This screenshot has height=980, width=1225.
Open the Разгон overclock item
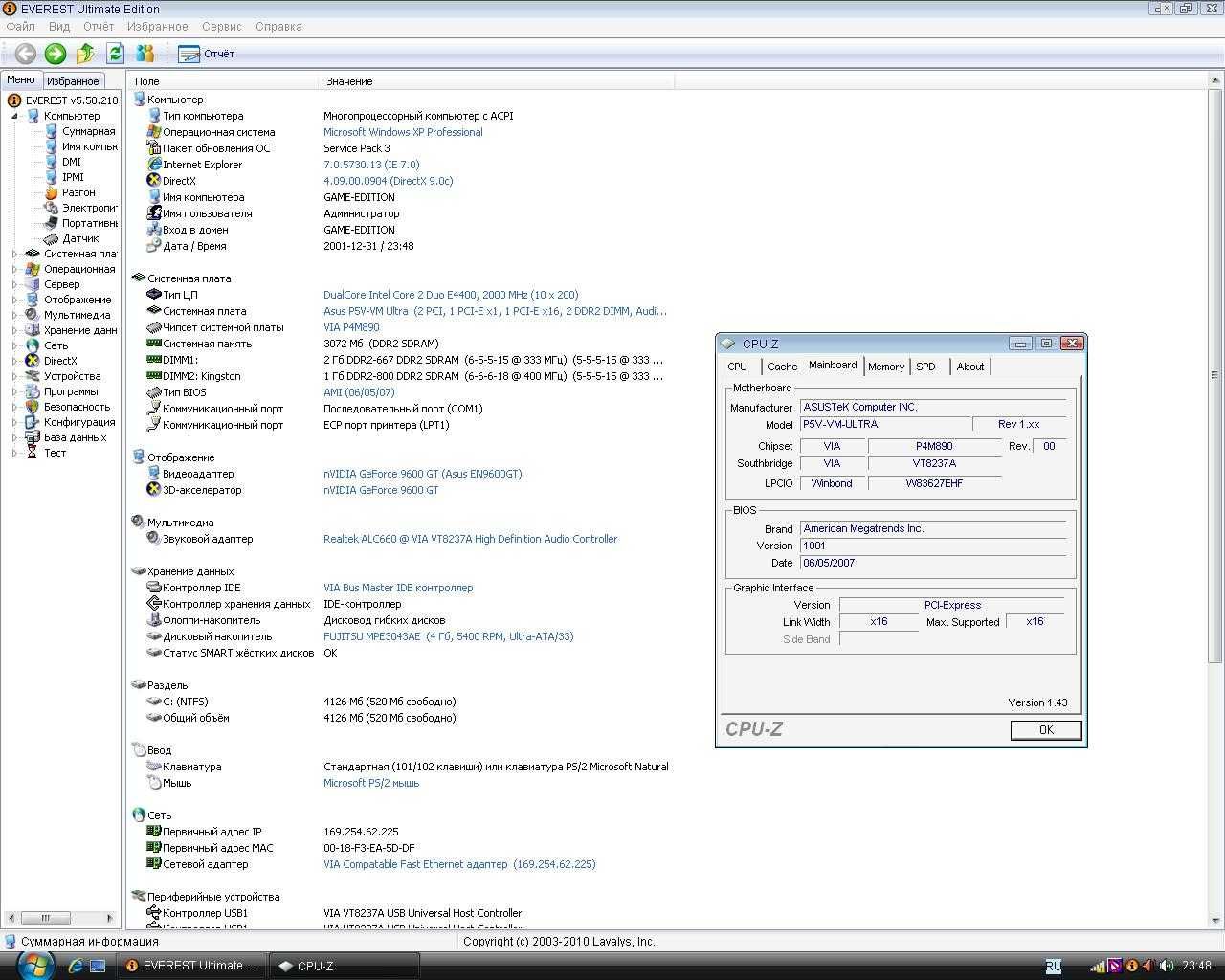(78, 192)
